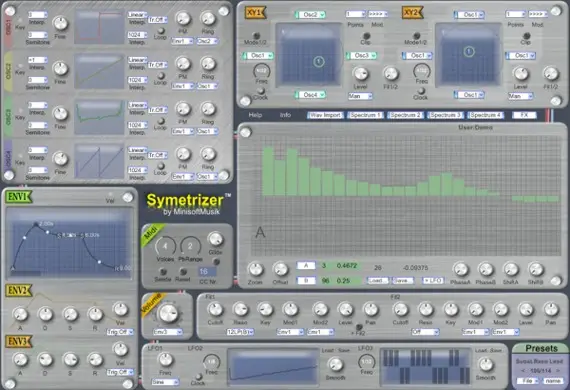Select the ENV2 yellow banner icon
Image resolution: width=570 pixels, height=390 pixels.
click(x=19, y=291)
